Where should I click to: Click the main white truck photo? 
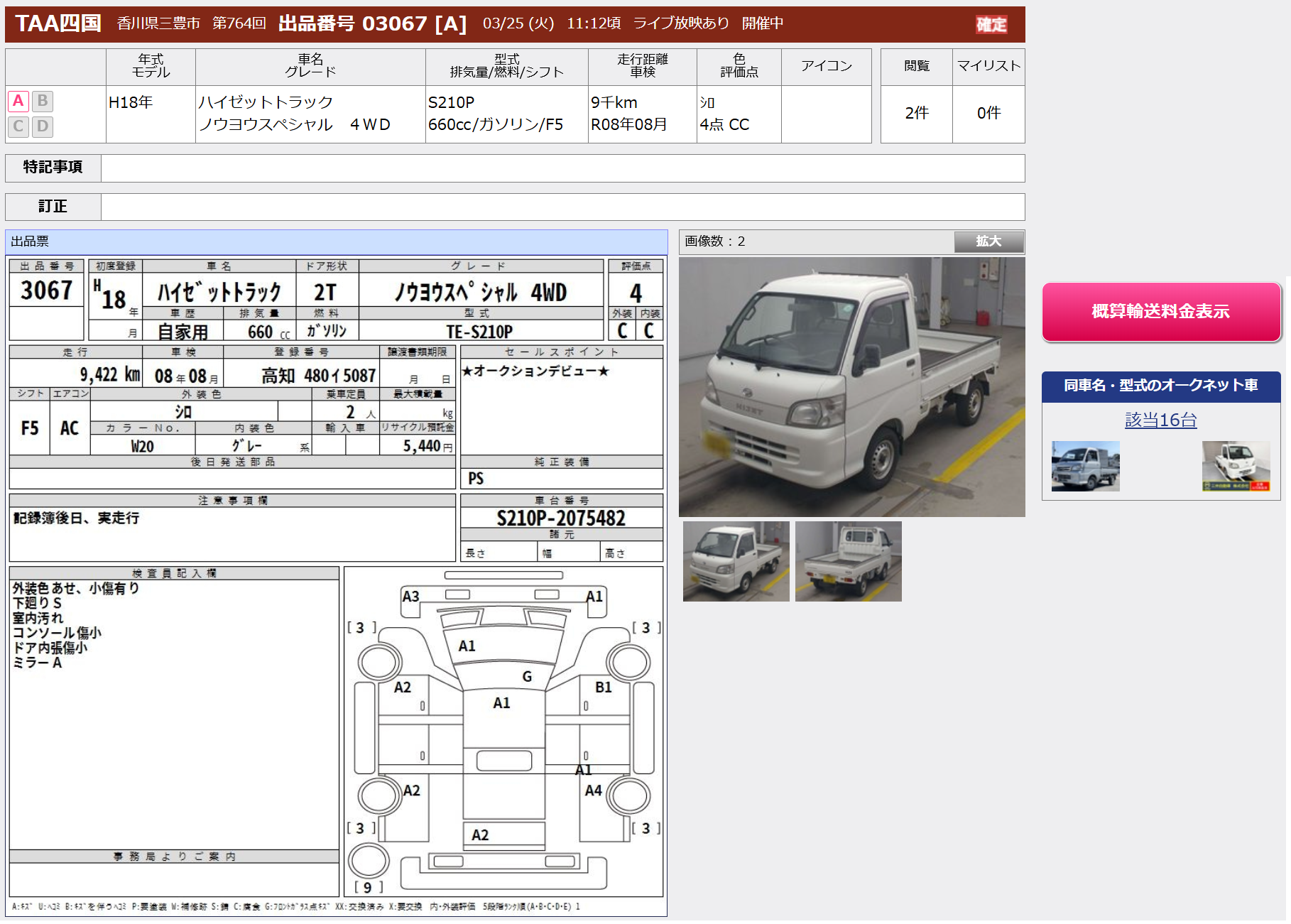click(x=851, y=387)
